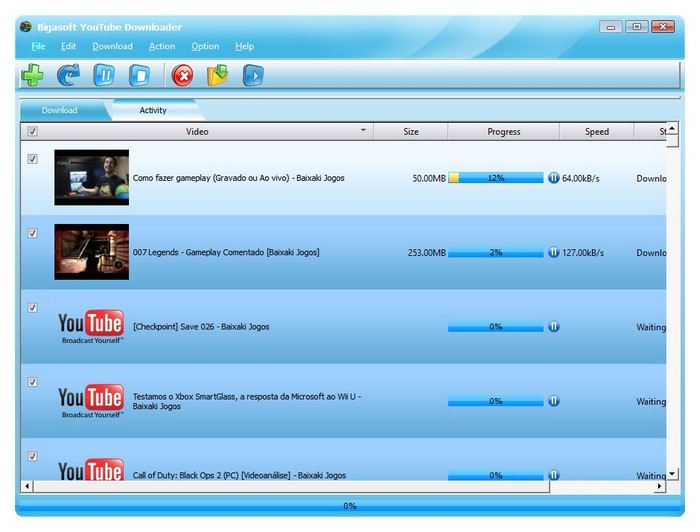
Task: Click the vertical scrollbar up arrow
Action: click(672, 129)
